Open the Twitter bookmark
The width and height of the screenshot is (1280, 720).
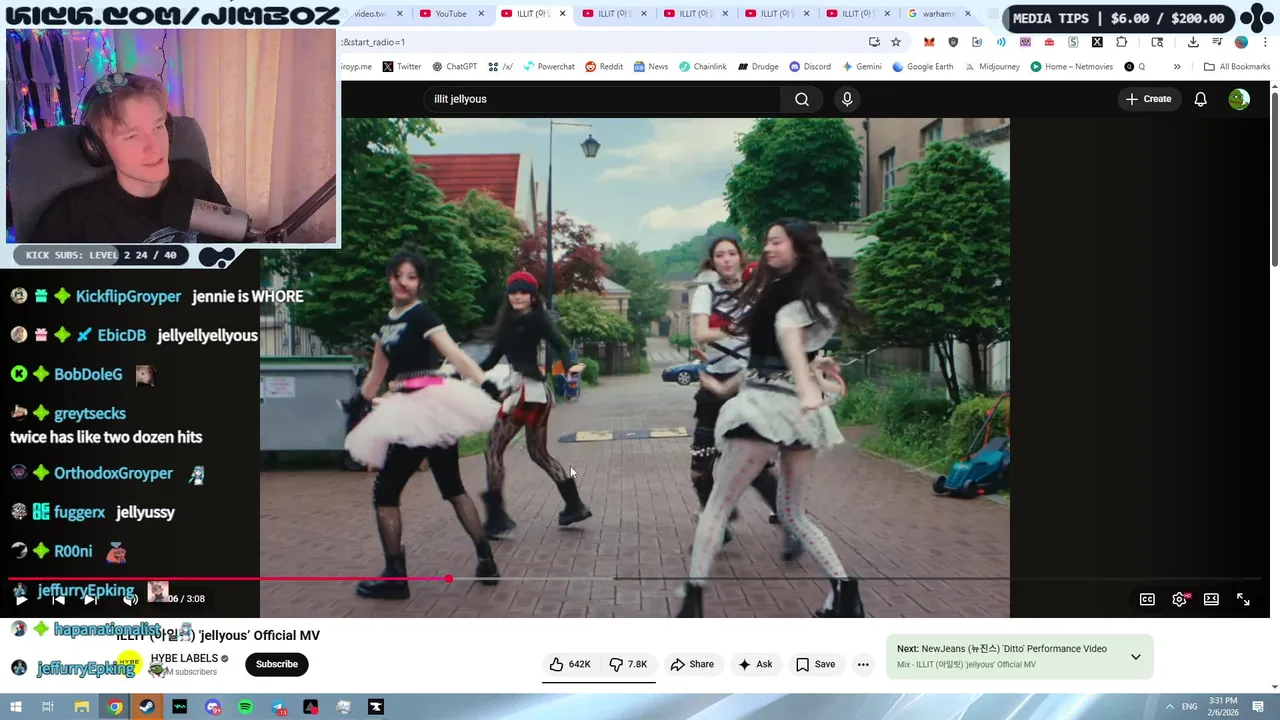tap(401, 67)
